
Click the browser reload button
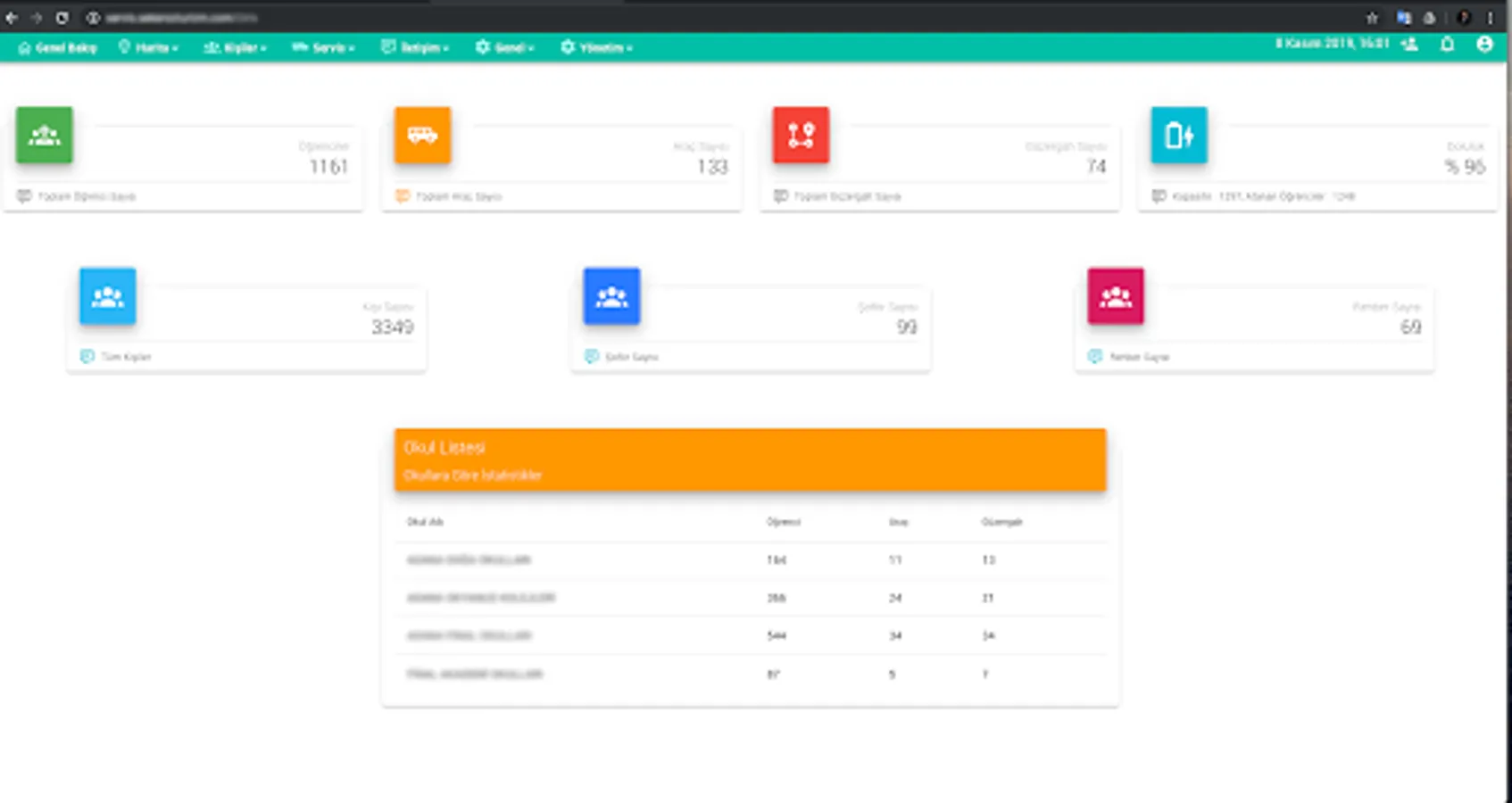pos(62,18)
